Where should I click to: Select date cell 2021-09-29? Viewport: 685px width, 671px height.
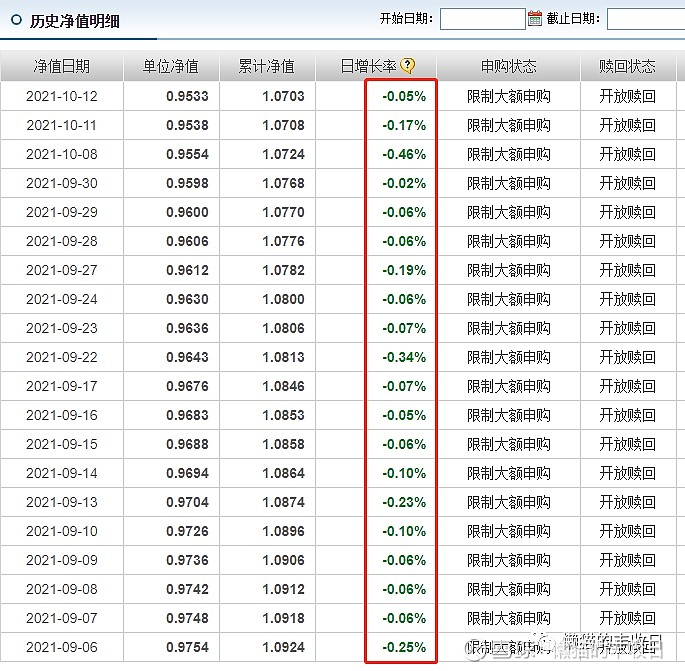tap(62, 212)
